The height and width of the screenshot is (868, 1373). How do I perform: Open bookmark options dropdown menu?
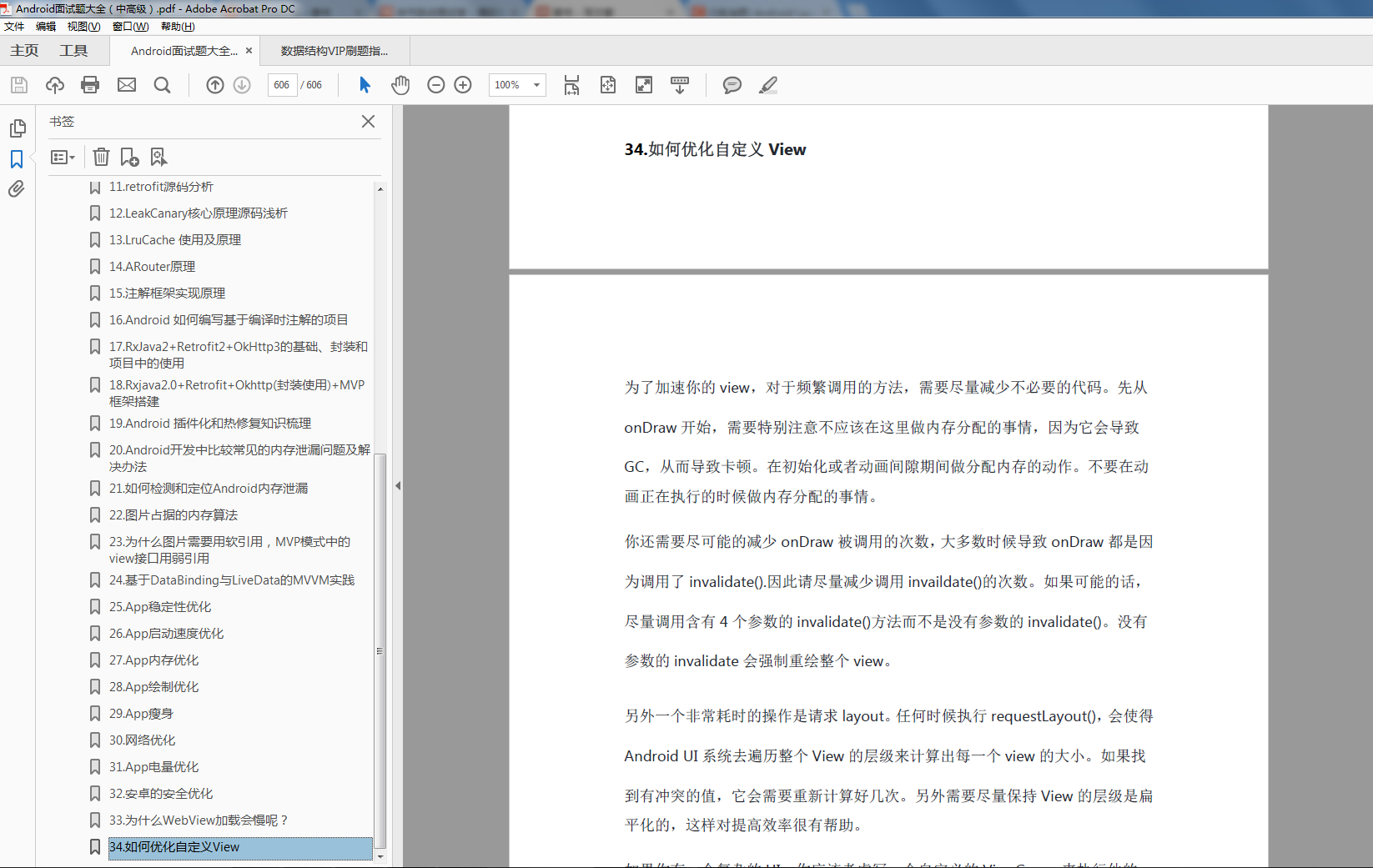point(63,157)
